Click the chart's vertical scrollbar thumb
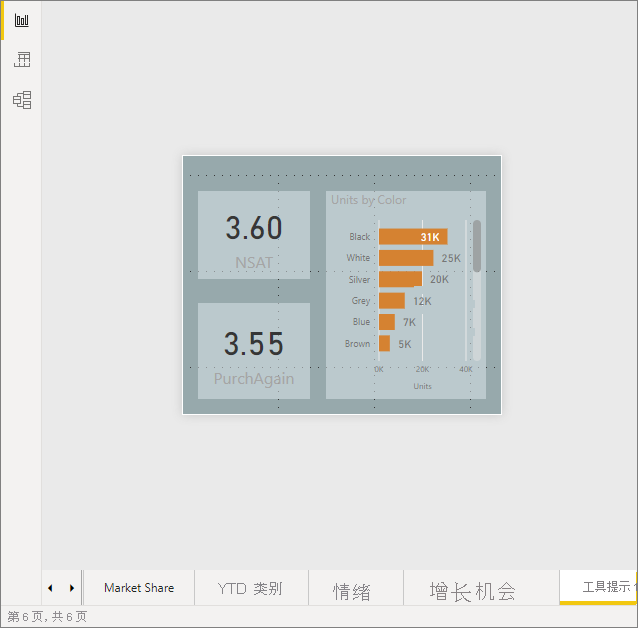The height and width of the screenshot is (628, 638). (477, 246)
